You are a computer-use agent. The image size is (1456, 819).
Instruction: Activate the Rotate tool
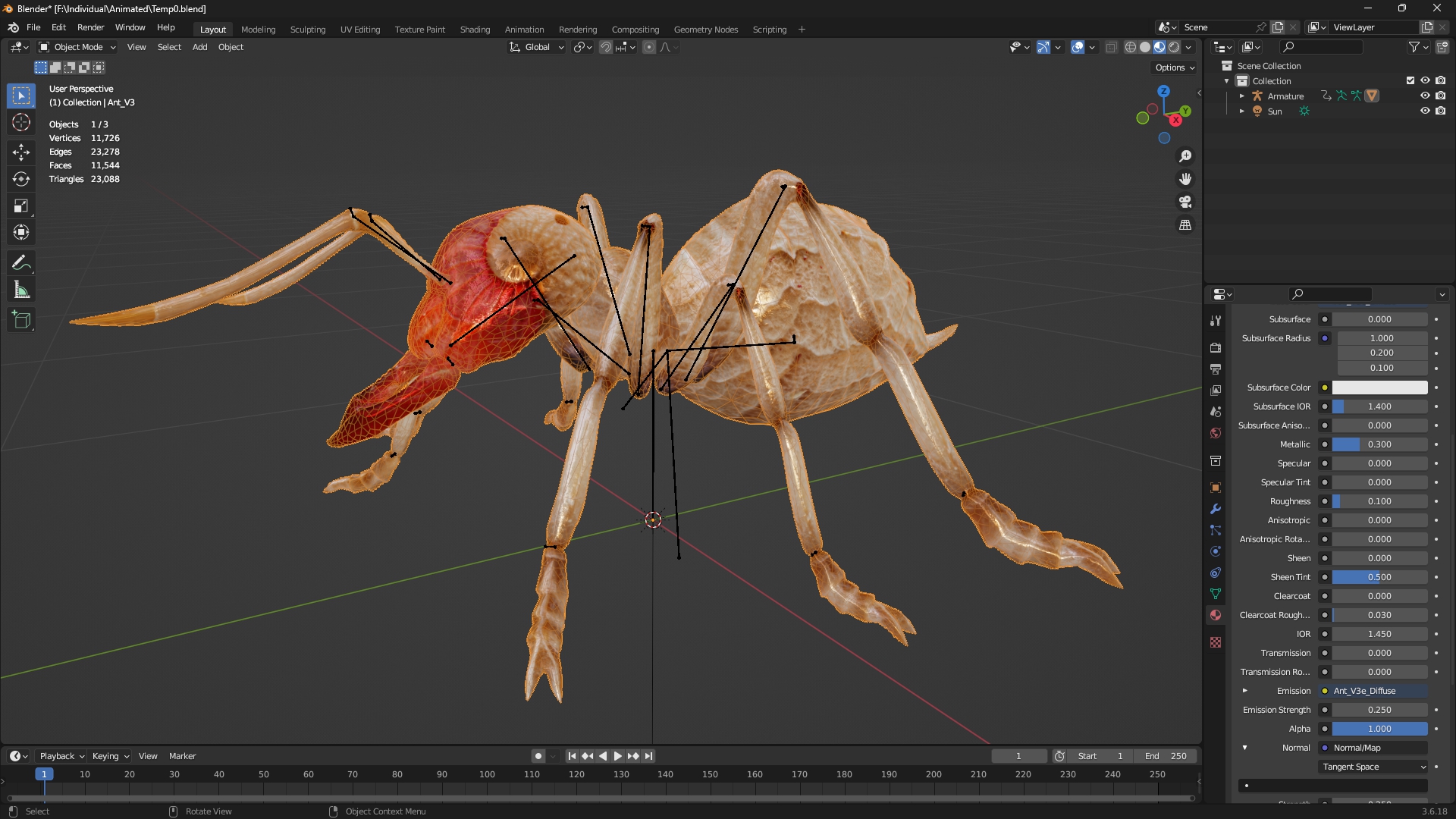tap(21, 179)
